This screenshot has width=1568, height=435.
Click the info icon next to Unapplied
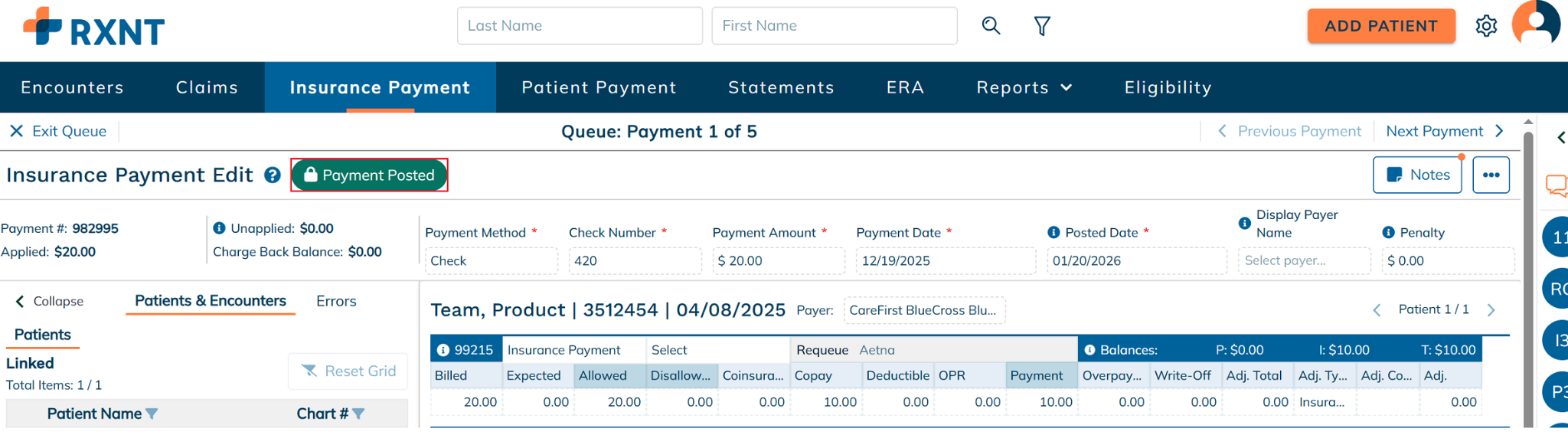coord(219,228)
